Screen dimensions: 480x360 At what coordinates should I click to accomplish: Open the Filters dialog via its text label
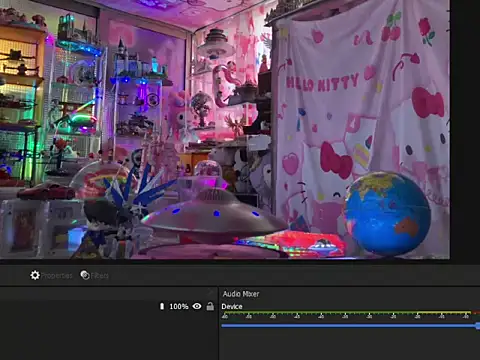coord(100,276)
